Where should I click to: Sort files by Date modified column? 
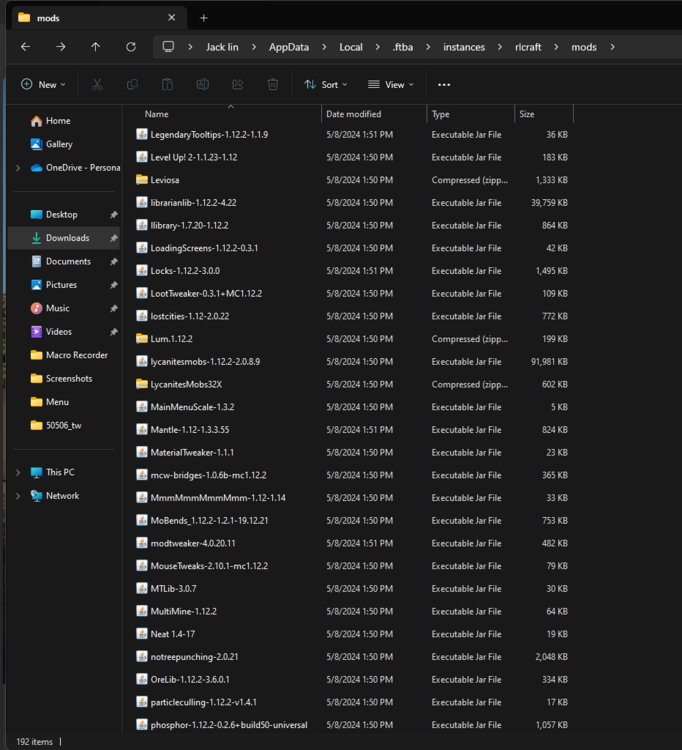point(353,114)
